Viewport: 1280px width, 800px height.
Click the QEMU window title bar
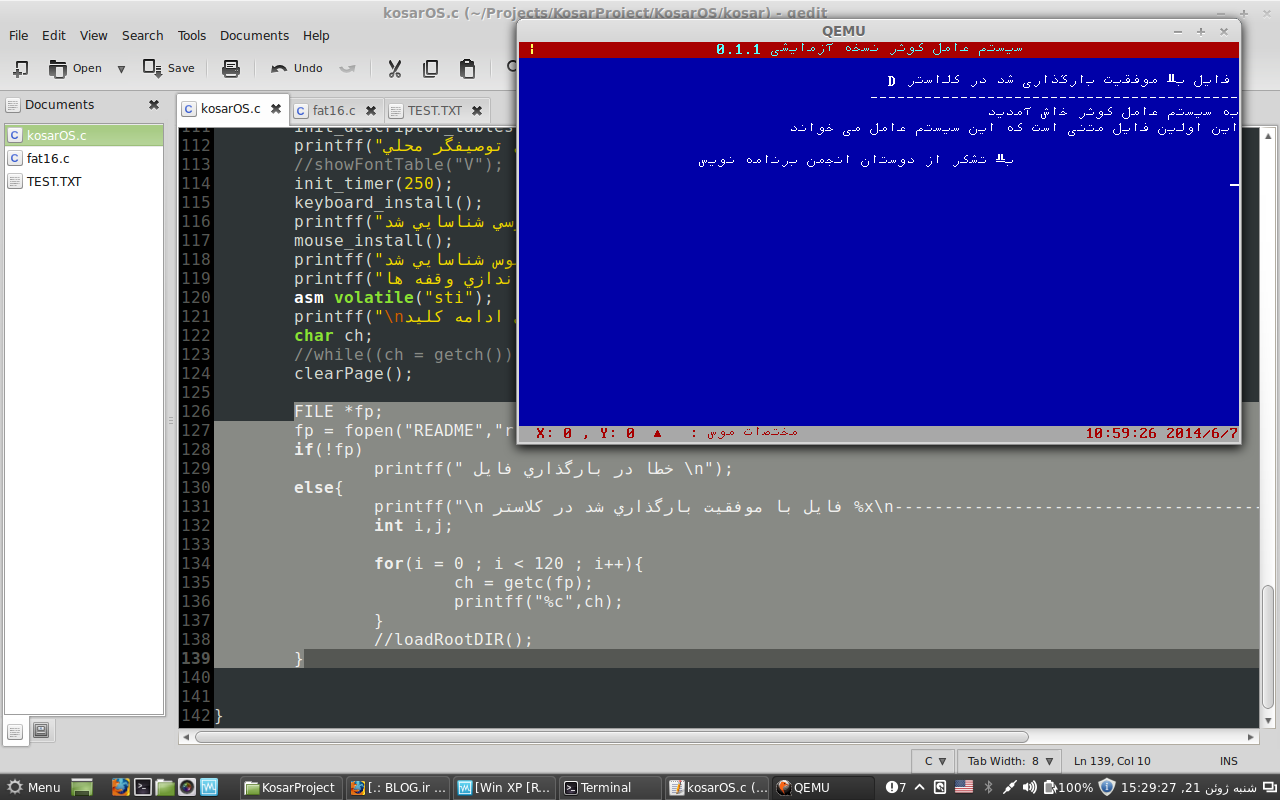[879, 30]
